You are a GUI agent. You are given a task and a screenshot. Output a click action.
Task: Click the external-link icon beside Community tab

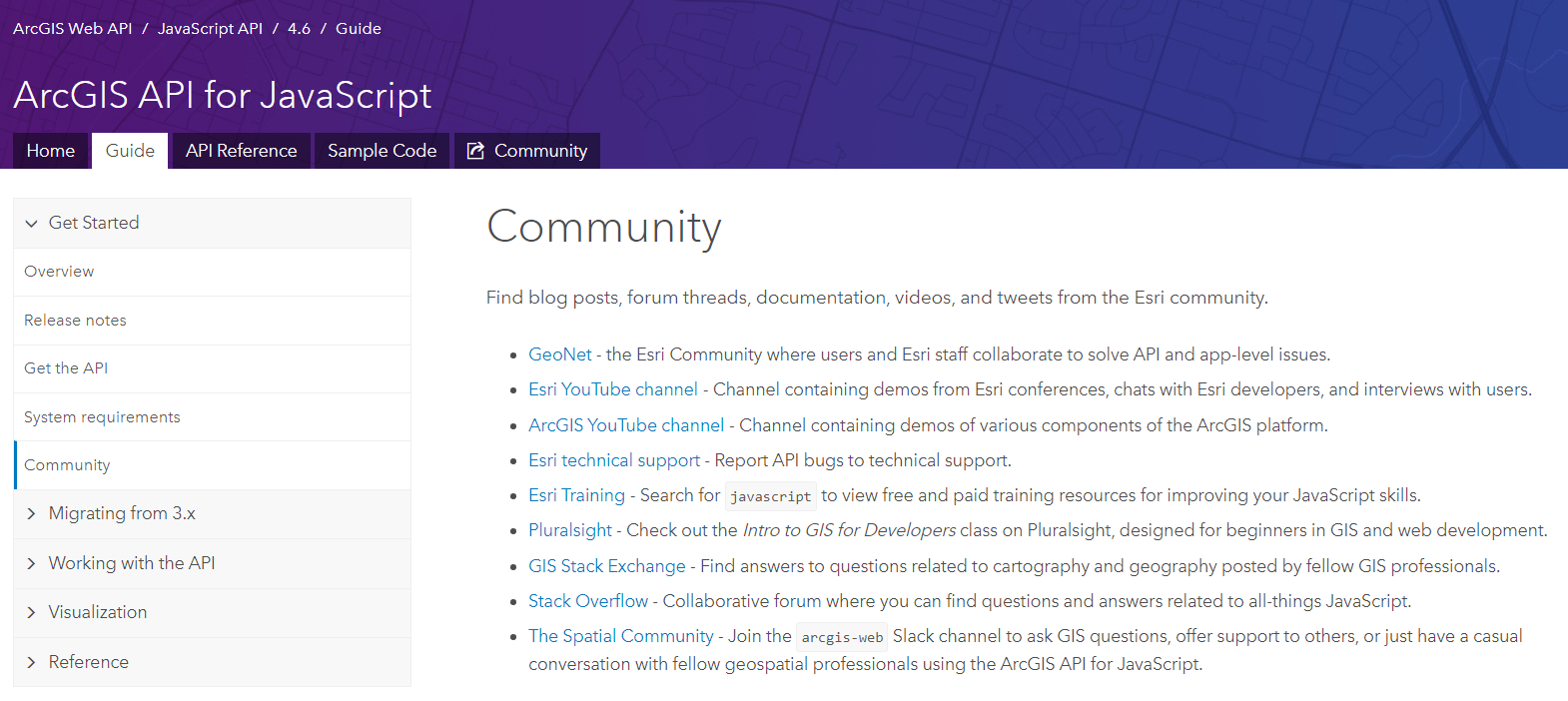[475, 151]
